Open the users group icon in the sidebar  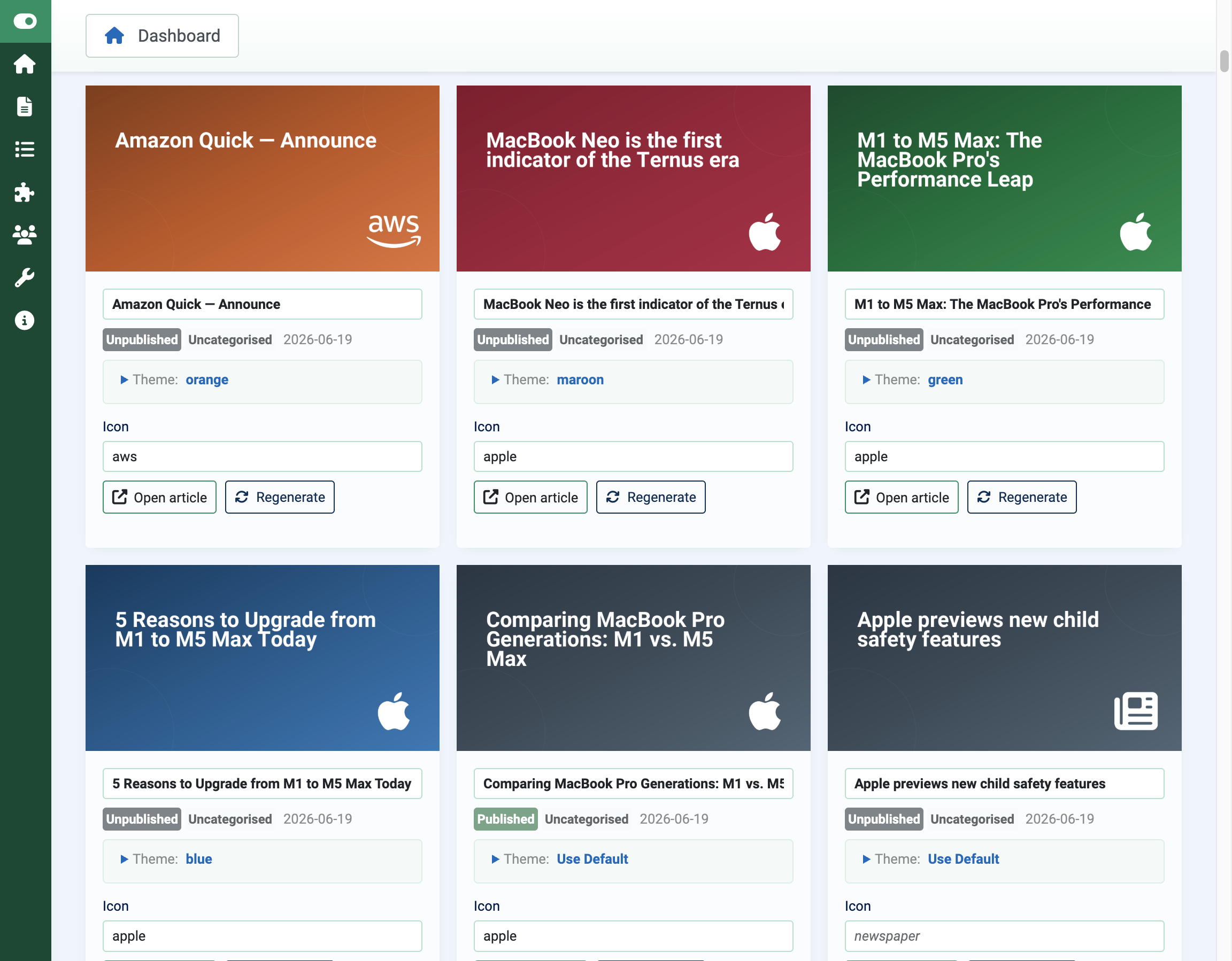(x=25, y=235)
